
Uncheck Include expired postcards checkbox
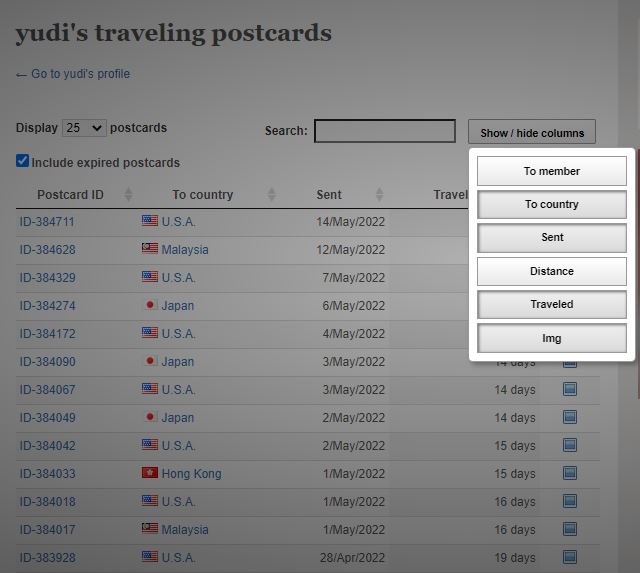[22, 161]
